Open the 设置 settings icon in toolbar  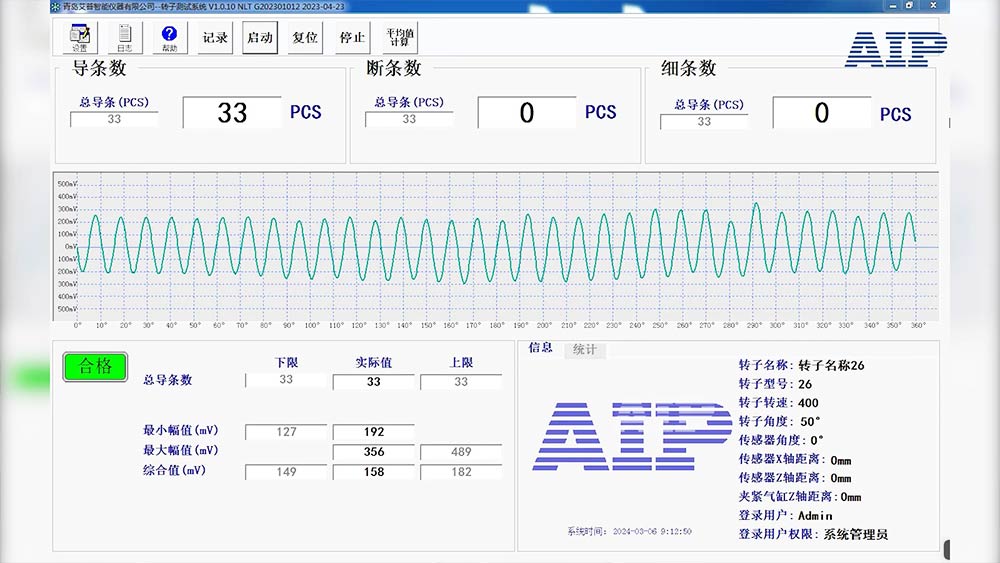coord(80,38)
